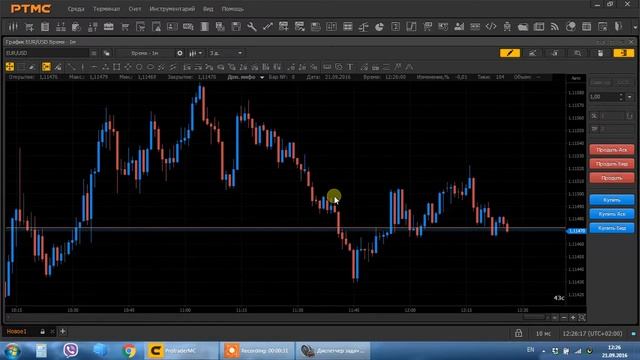Click the chart settings gear icon
Image resolution: width=640 pixels, height=360 pixels.
coord(180,53)
